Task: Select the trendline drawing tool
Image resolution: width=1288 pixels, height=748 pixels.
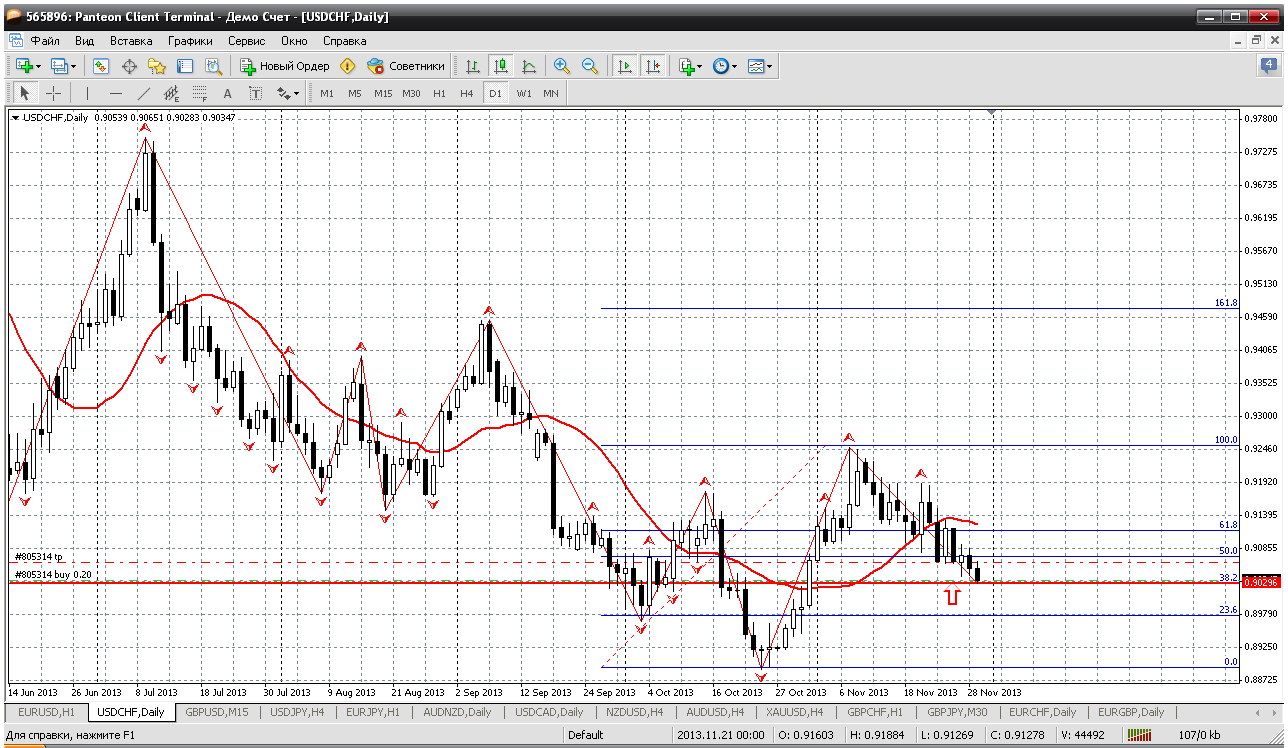Action: click(144, 93)
